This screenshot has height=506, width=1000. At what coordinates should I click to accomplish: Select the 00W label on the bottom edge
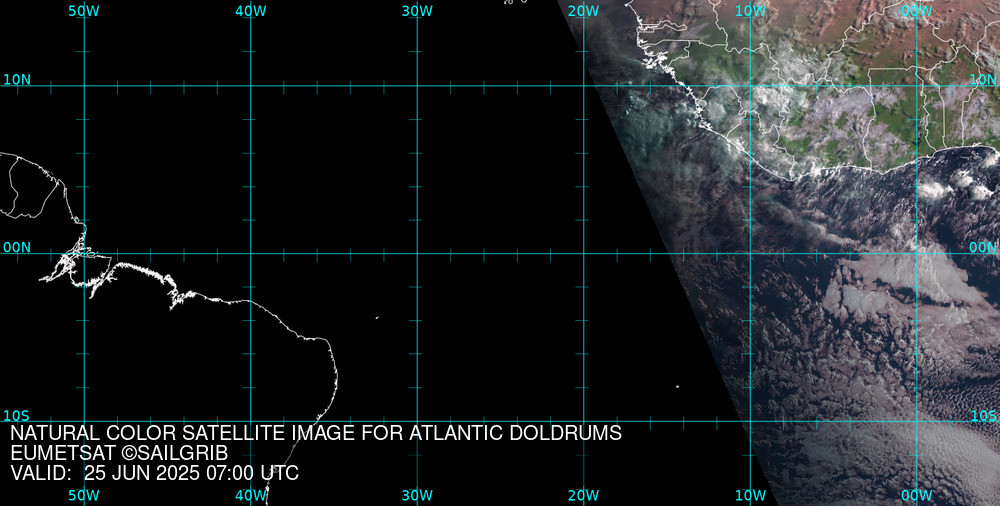coord(916,495)
